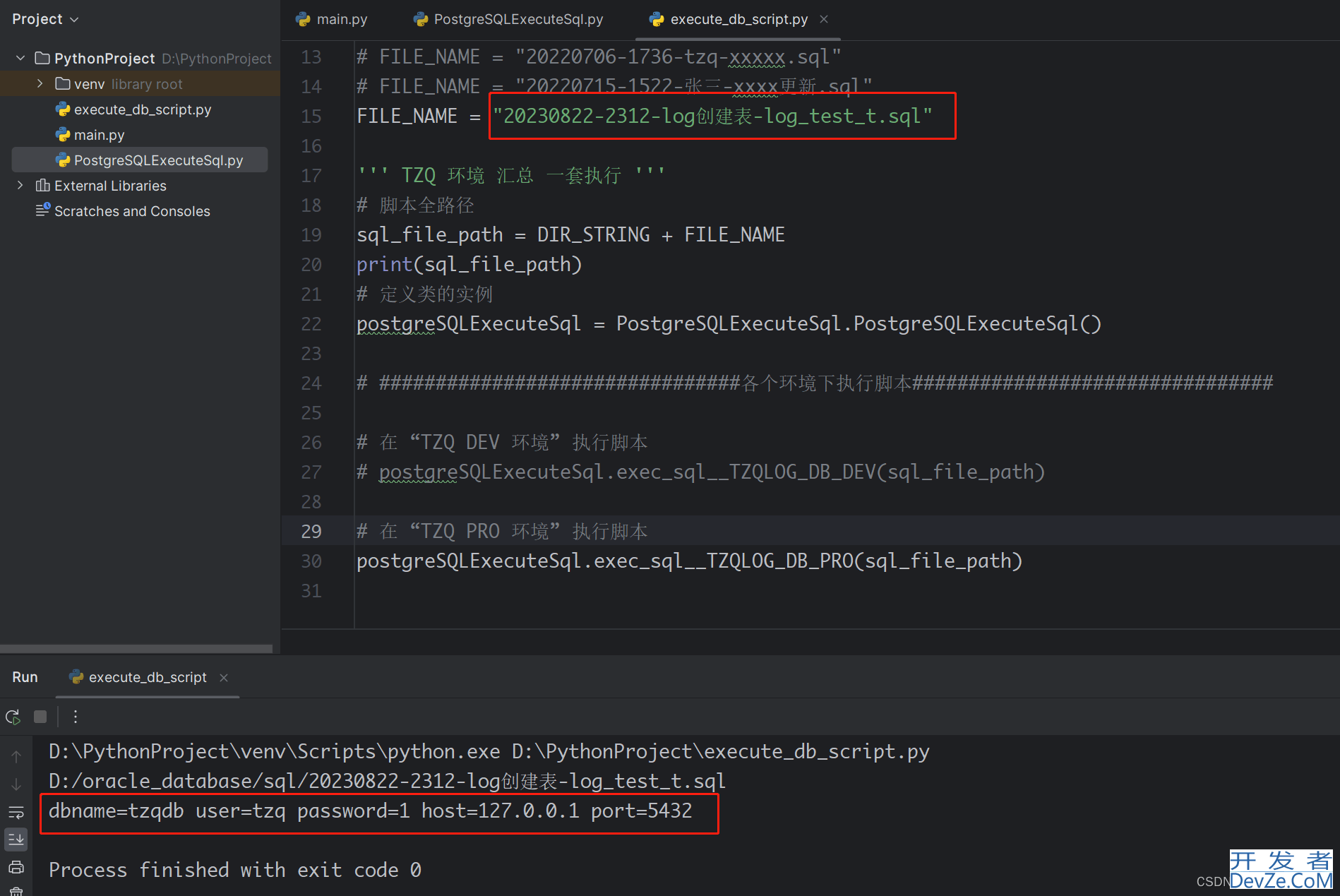Expand the venv library root folder
1340x896 pixels.
click(x=40, y=83)
